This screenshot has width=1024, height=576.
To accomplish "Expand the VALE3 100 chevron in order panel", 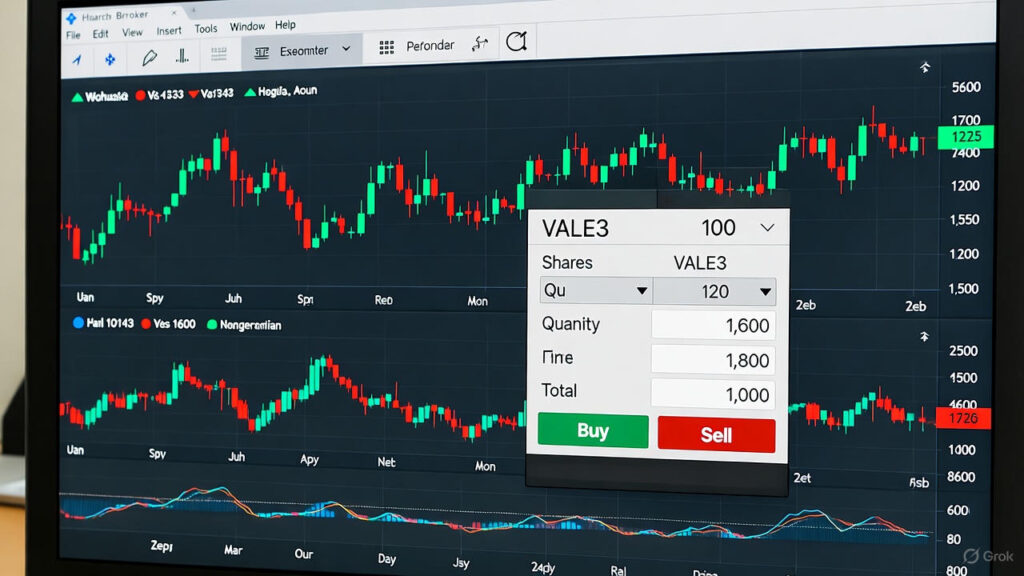I will pos(767,228).
